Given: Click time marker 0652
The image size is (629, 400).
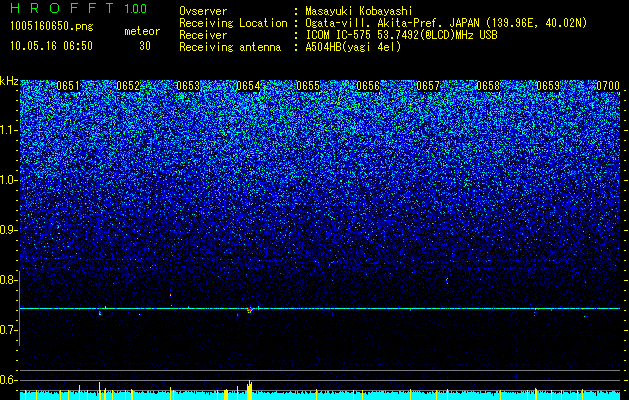Looking at the screenshot, I should (x=128, y=86).
